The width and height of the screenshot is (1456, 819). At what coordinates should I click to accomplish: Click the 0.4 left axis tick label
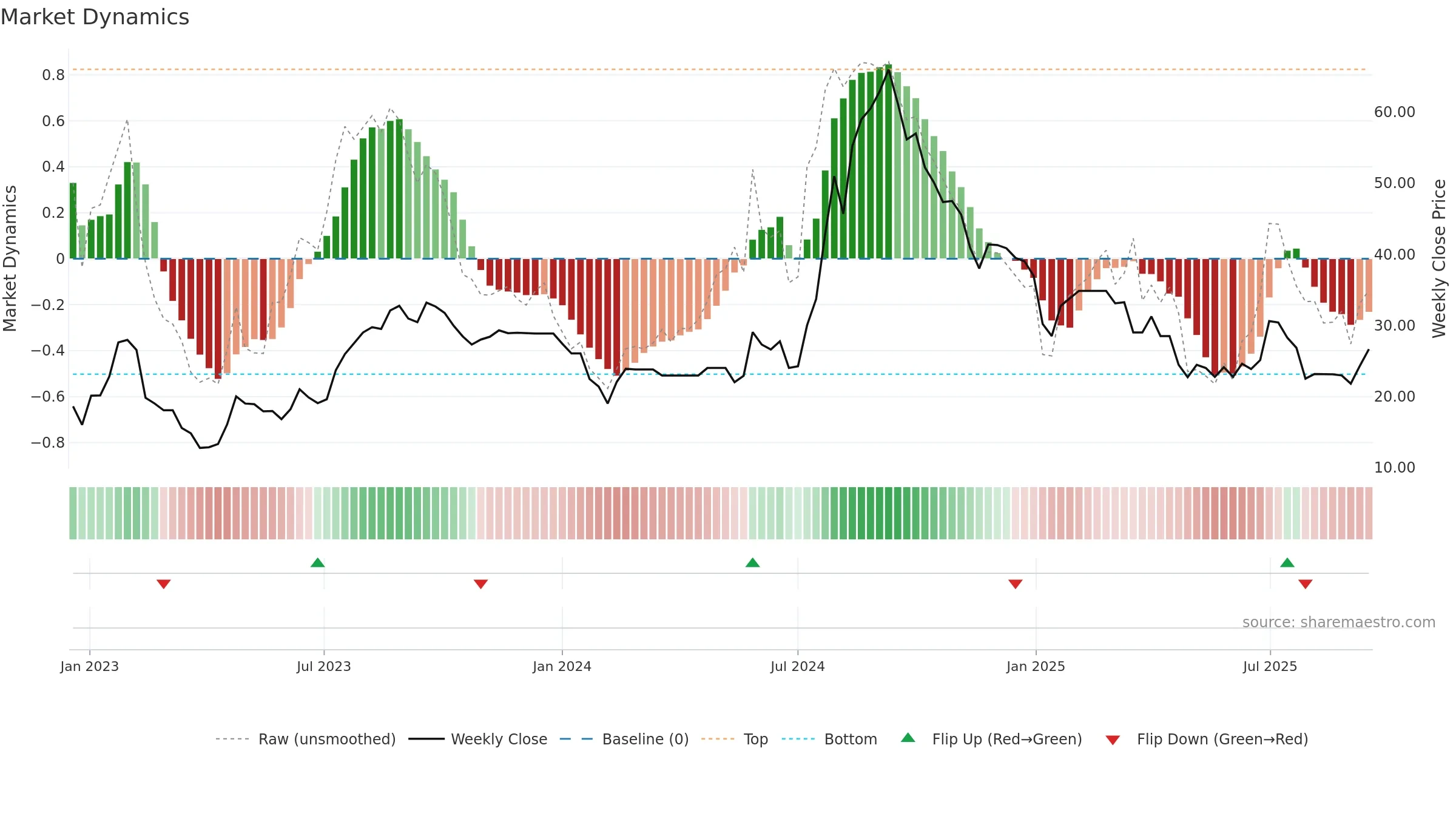[x=53, y=167]
